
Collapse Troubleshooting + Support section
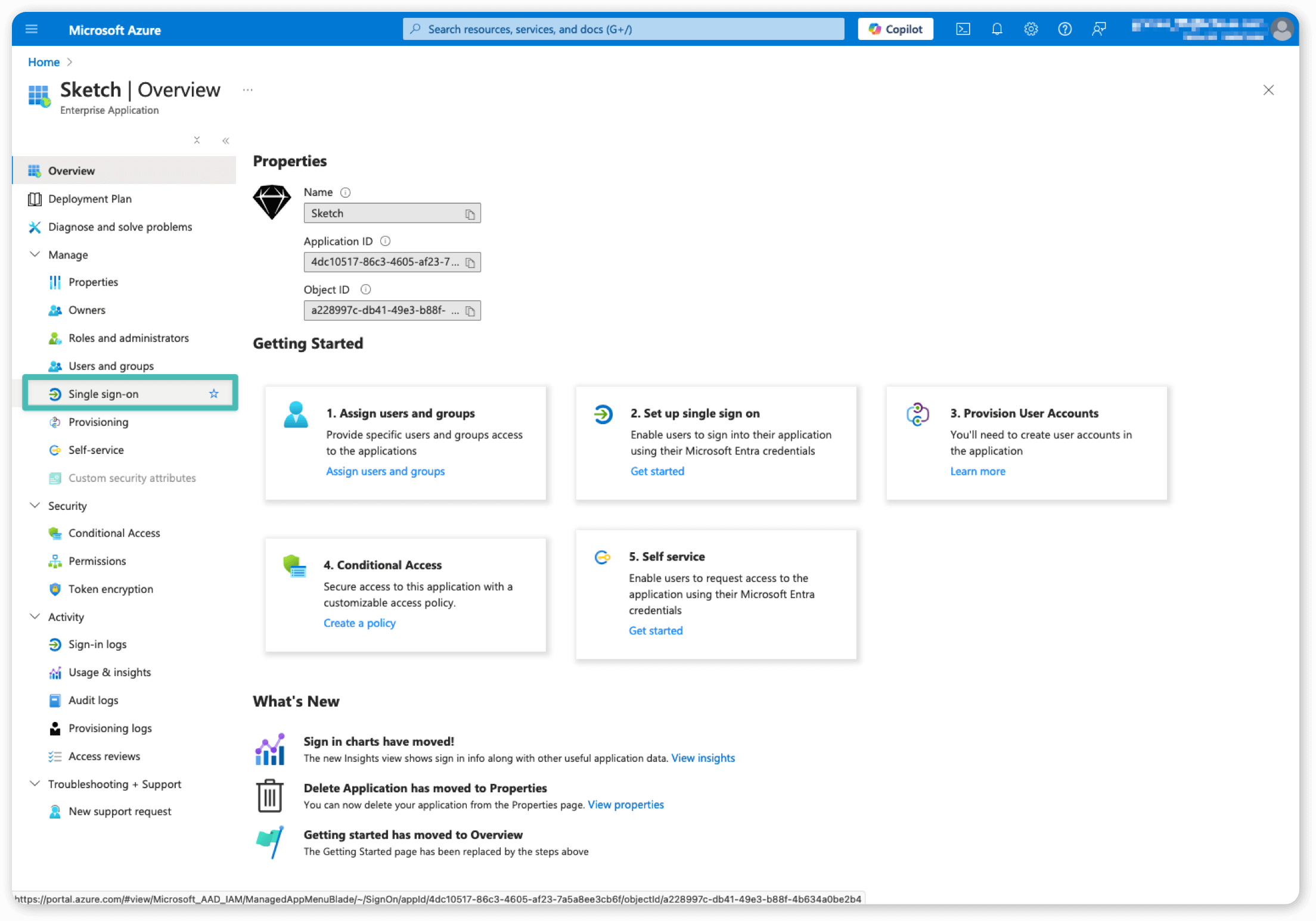pyautogui.click(x=35, y=784)
